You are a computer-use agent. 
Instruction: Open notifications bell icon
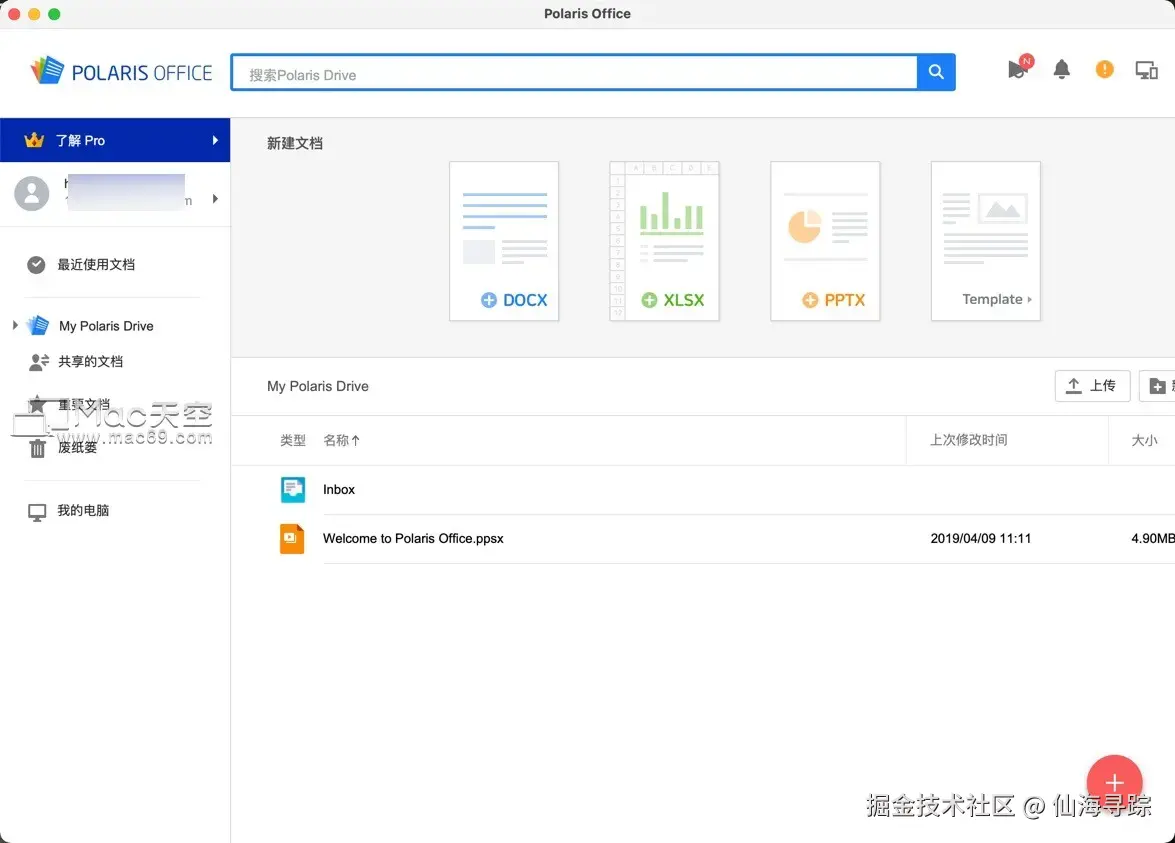1061,69
